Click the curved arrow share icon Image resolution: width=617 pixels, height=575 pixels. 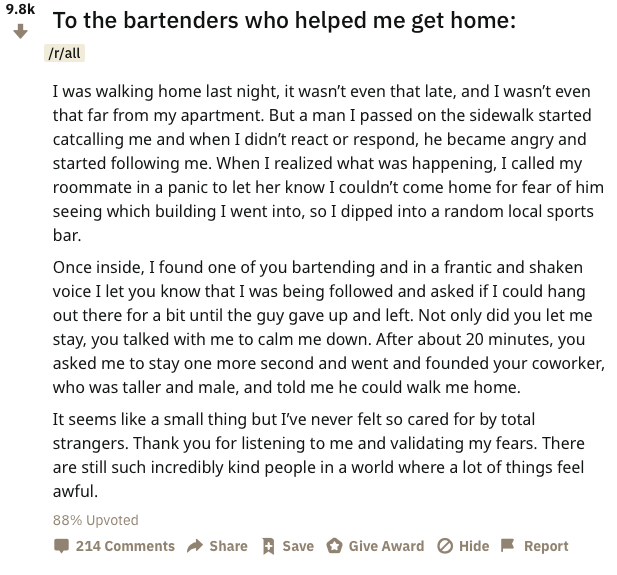click(x=195, y=546)
